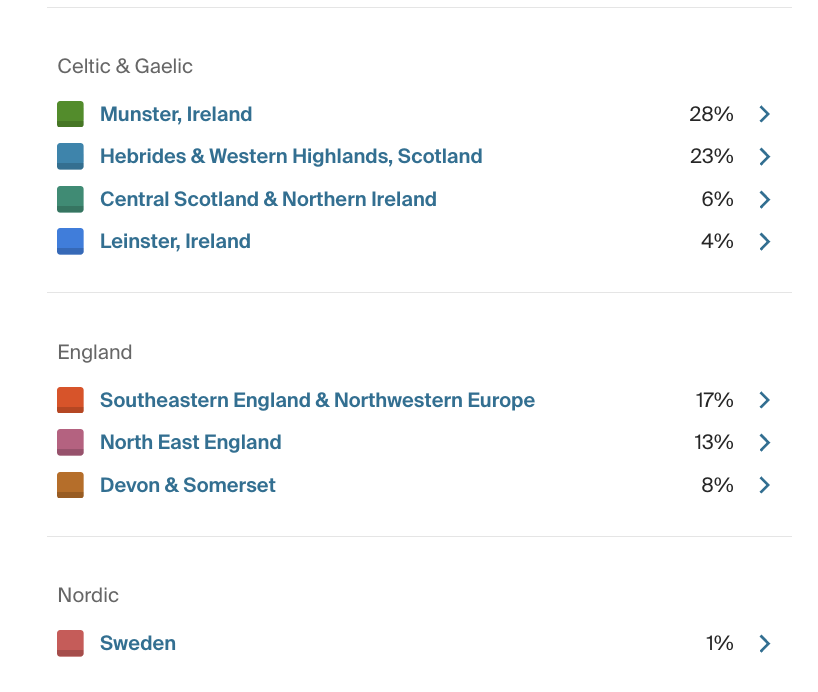Open the Munster, Ireland link
The width and height of the screenshot is (818, 692).
pos(176,114)
